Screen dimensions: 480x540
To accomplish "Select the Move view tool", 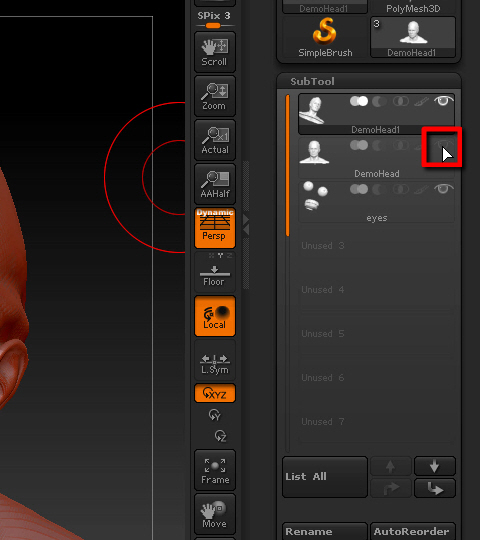I will click(215, 514).
